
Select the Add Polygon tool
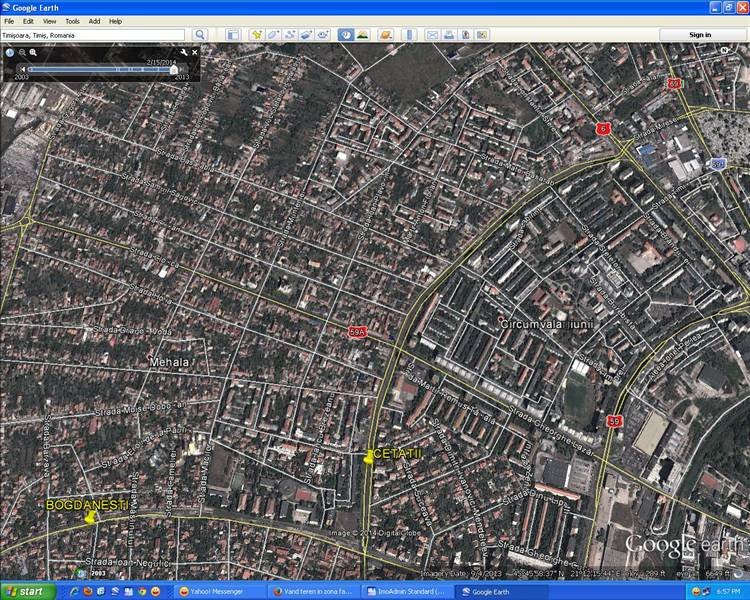[x=273, y=35]
